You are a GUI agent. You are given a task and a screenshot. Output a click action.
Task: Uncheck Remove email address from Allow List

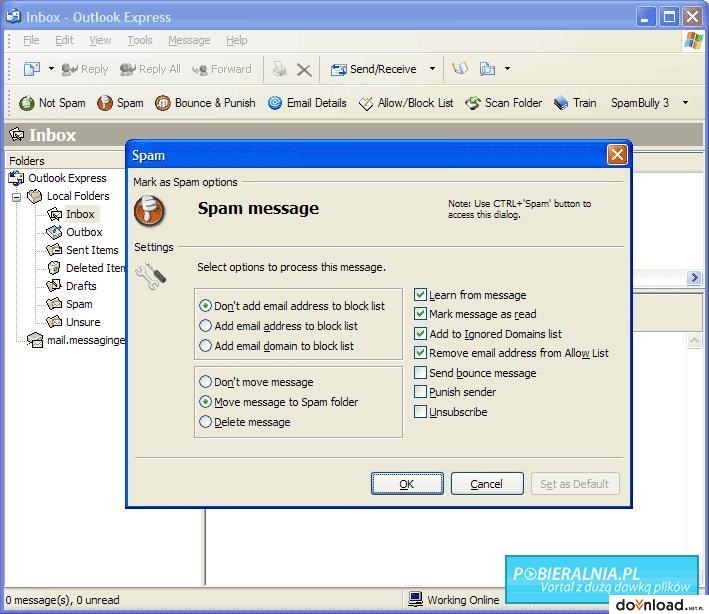point(420,353)
